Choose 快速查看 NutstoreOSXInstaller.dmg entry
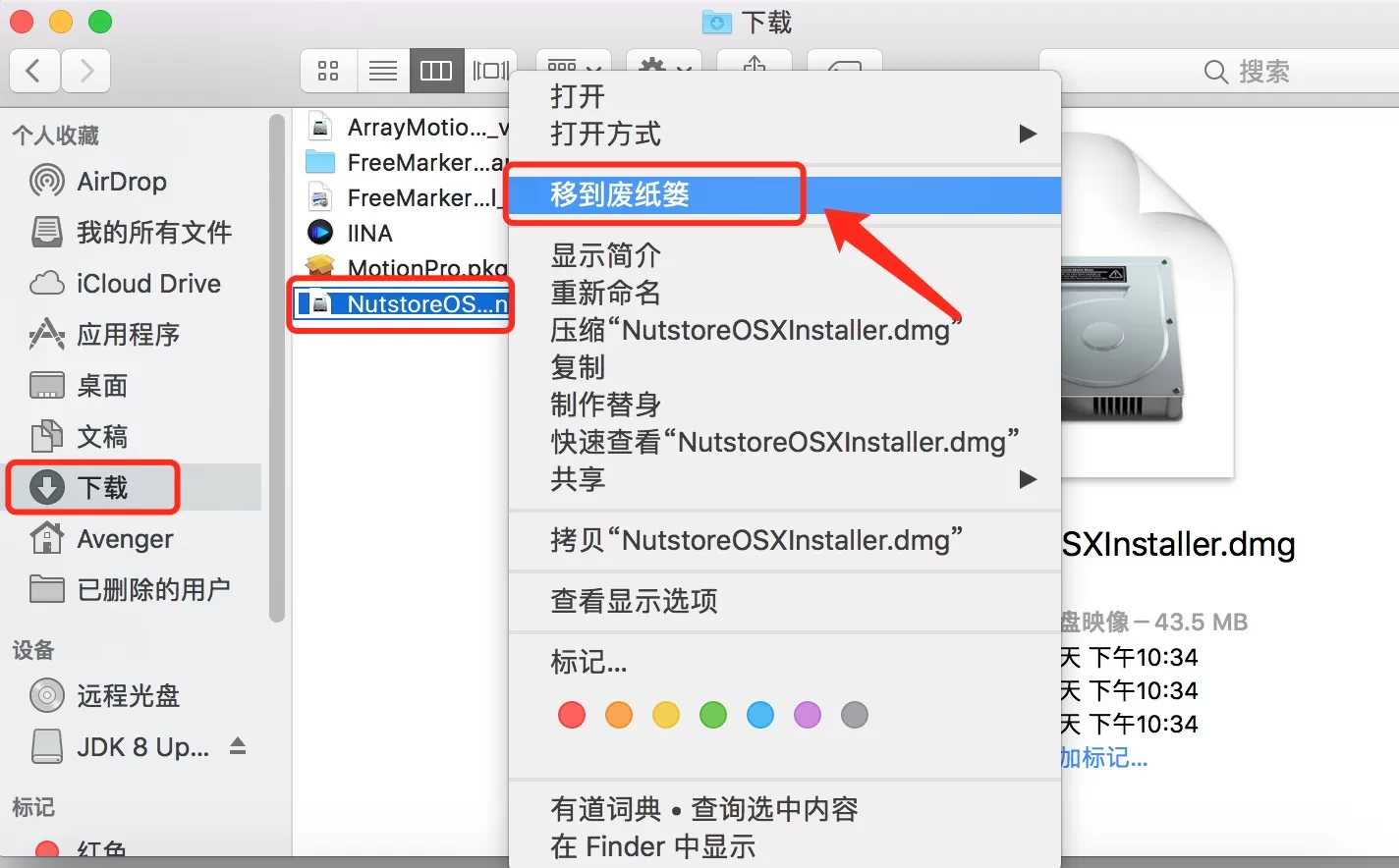Viewport: 1399px width, 868px height. point(785,442)
